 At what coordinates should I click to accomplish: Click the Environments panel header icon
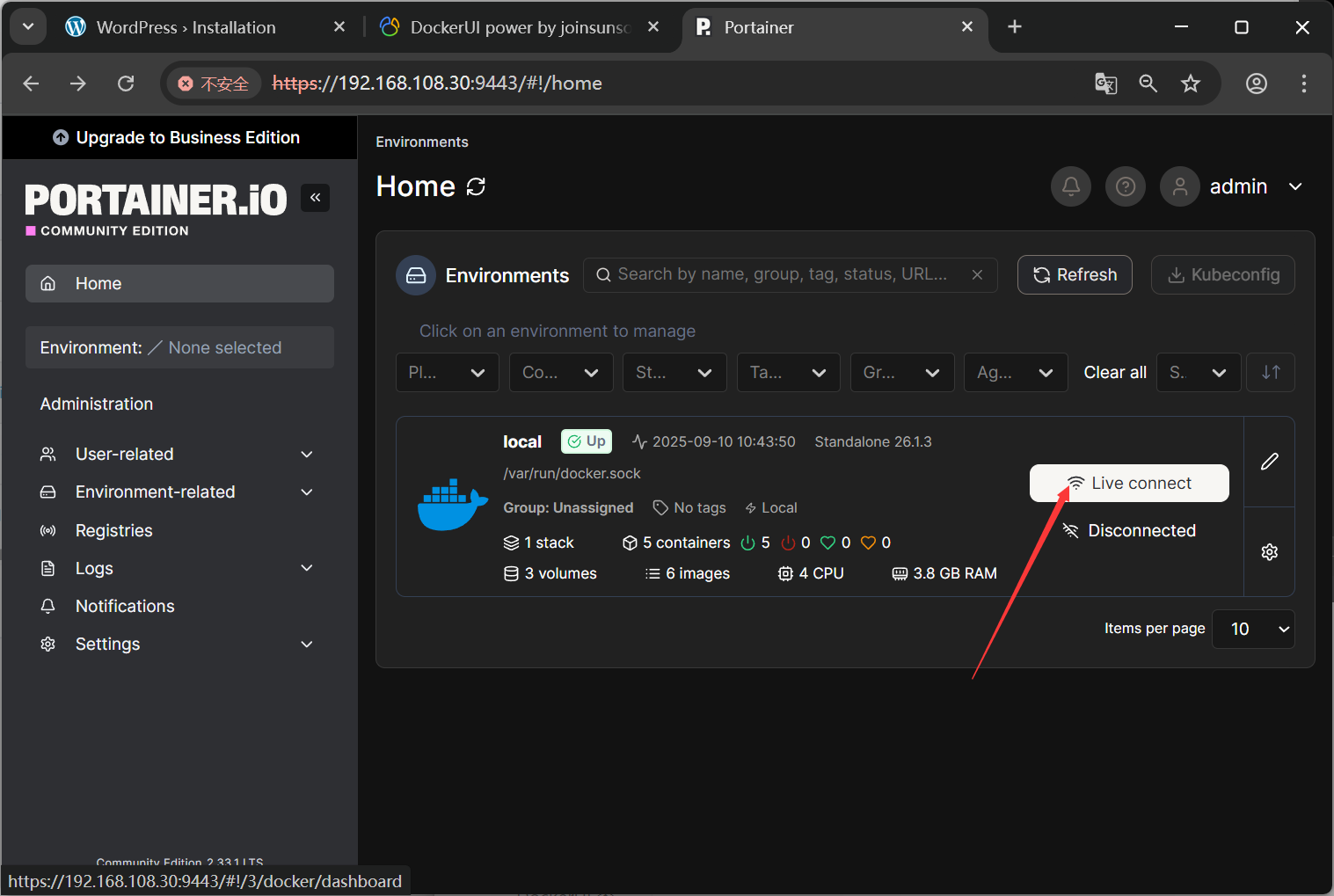[x=416, y=275]
